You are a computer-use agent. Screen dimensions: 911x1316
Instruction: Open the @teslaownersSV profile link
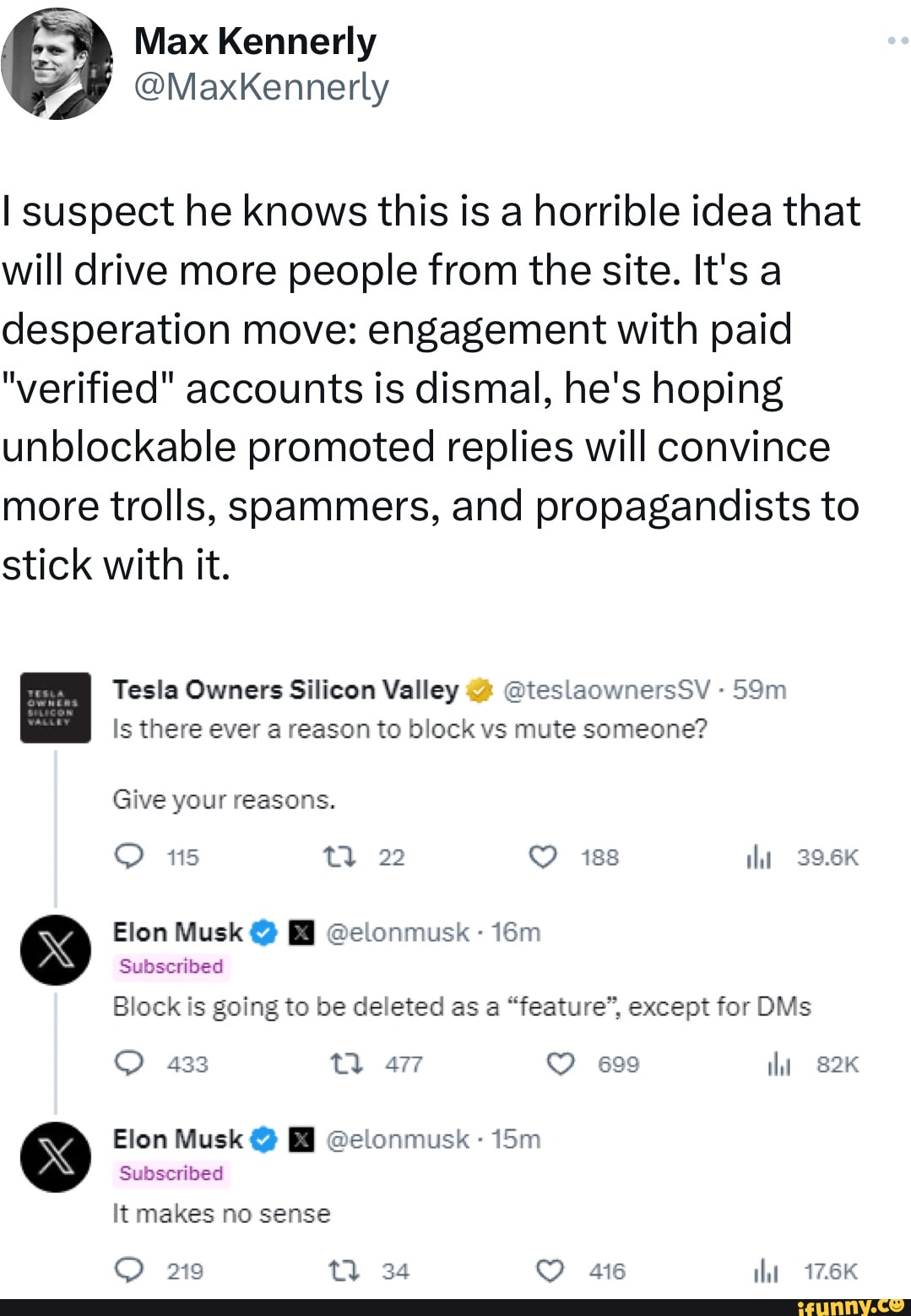pos(608,690)
